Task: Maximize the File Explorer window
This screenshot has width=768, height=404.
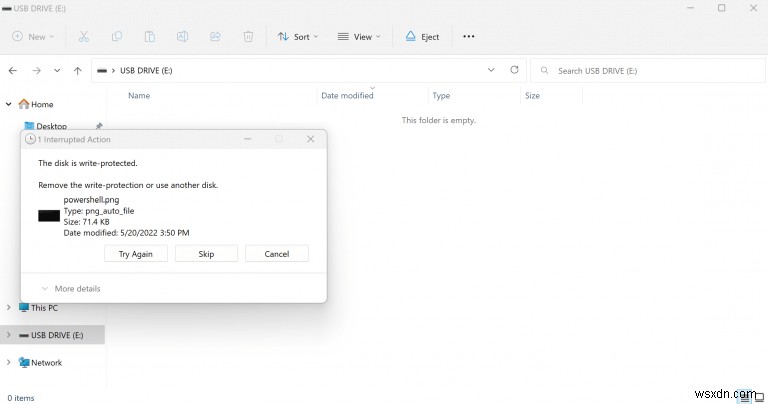Action: coord(721,8)
